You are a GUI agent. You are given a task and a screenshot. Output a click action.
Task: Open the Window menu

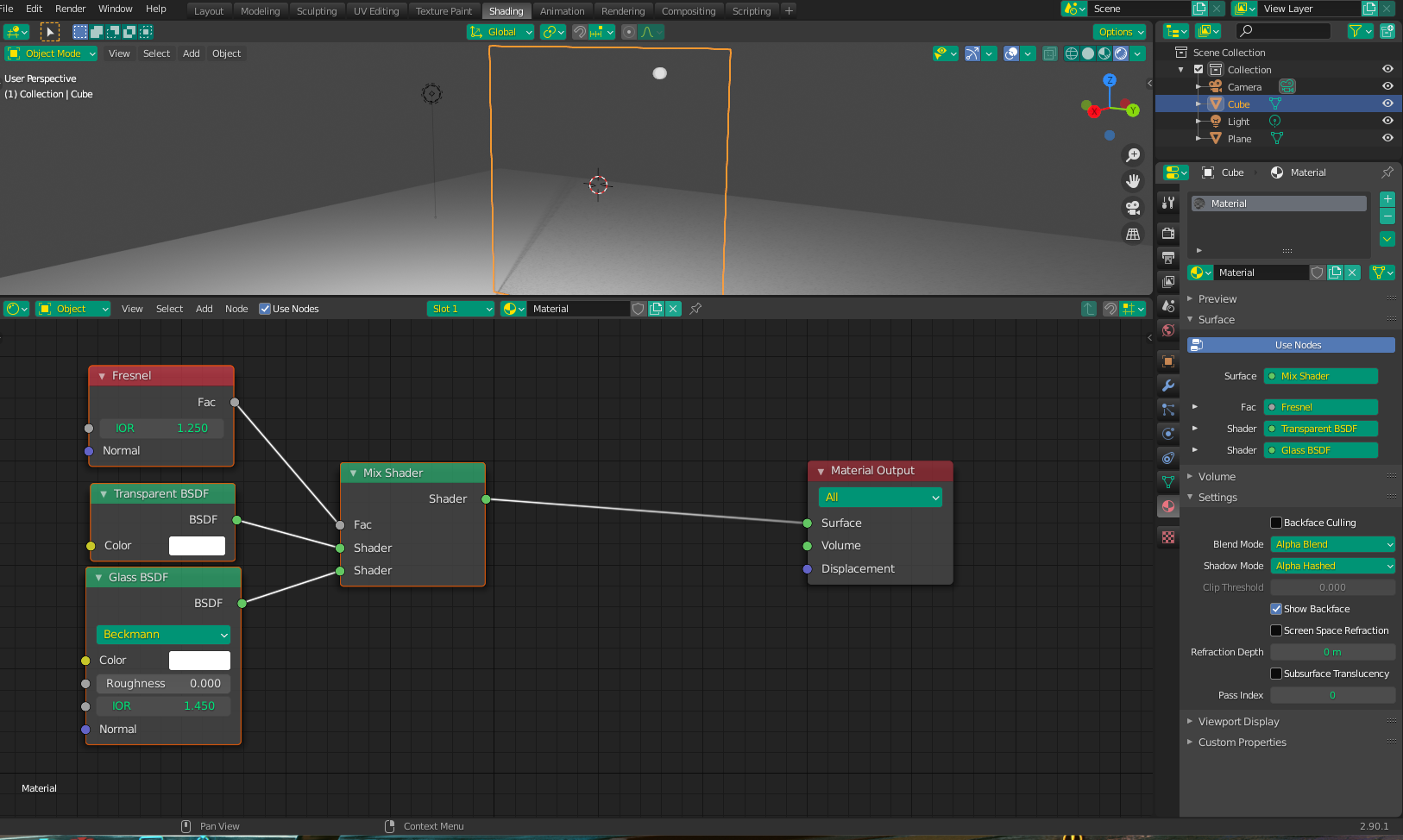point(115,9)
